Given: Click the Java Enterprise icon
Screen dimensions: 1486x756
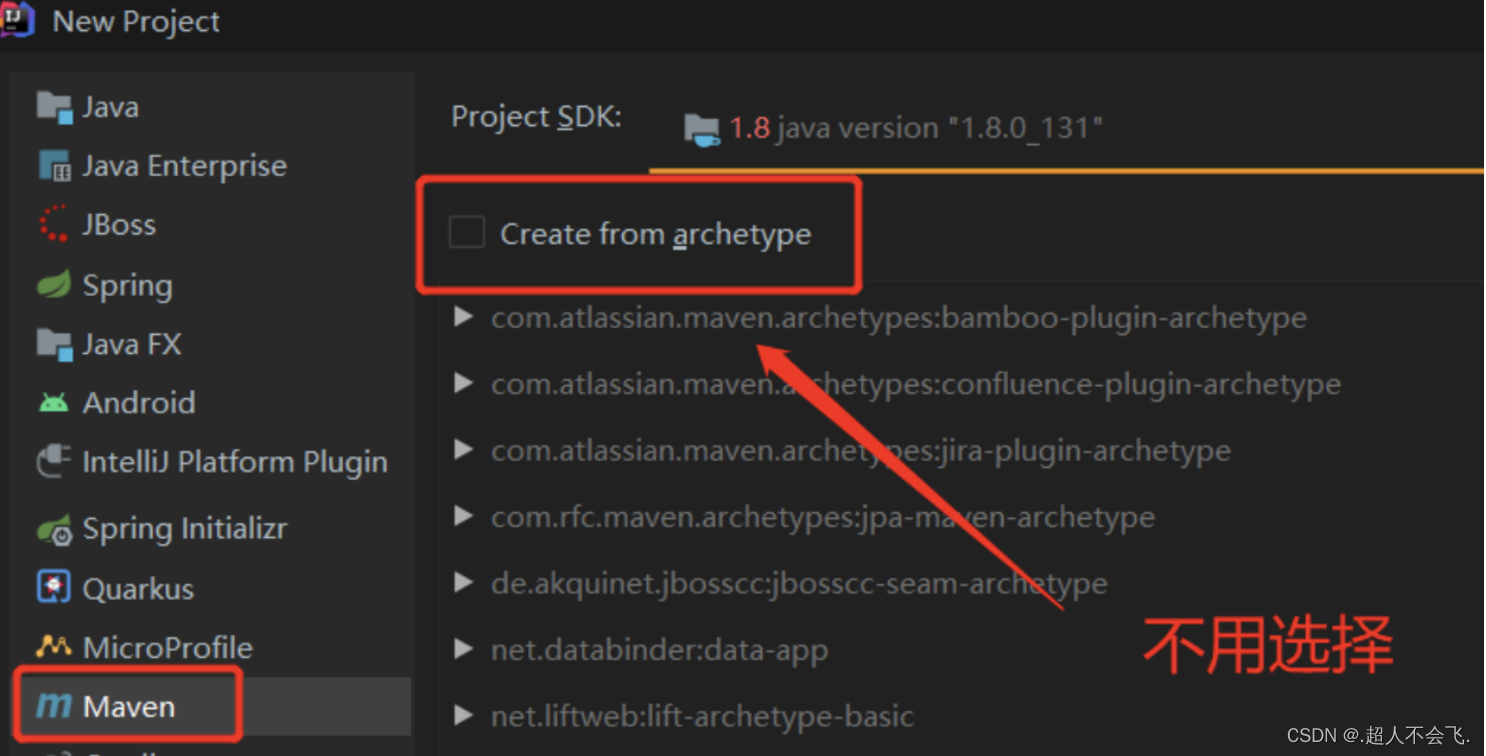Looking at the screenshot, I should pyautogui.click(x=54, y=166).
